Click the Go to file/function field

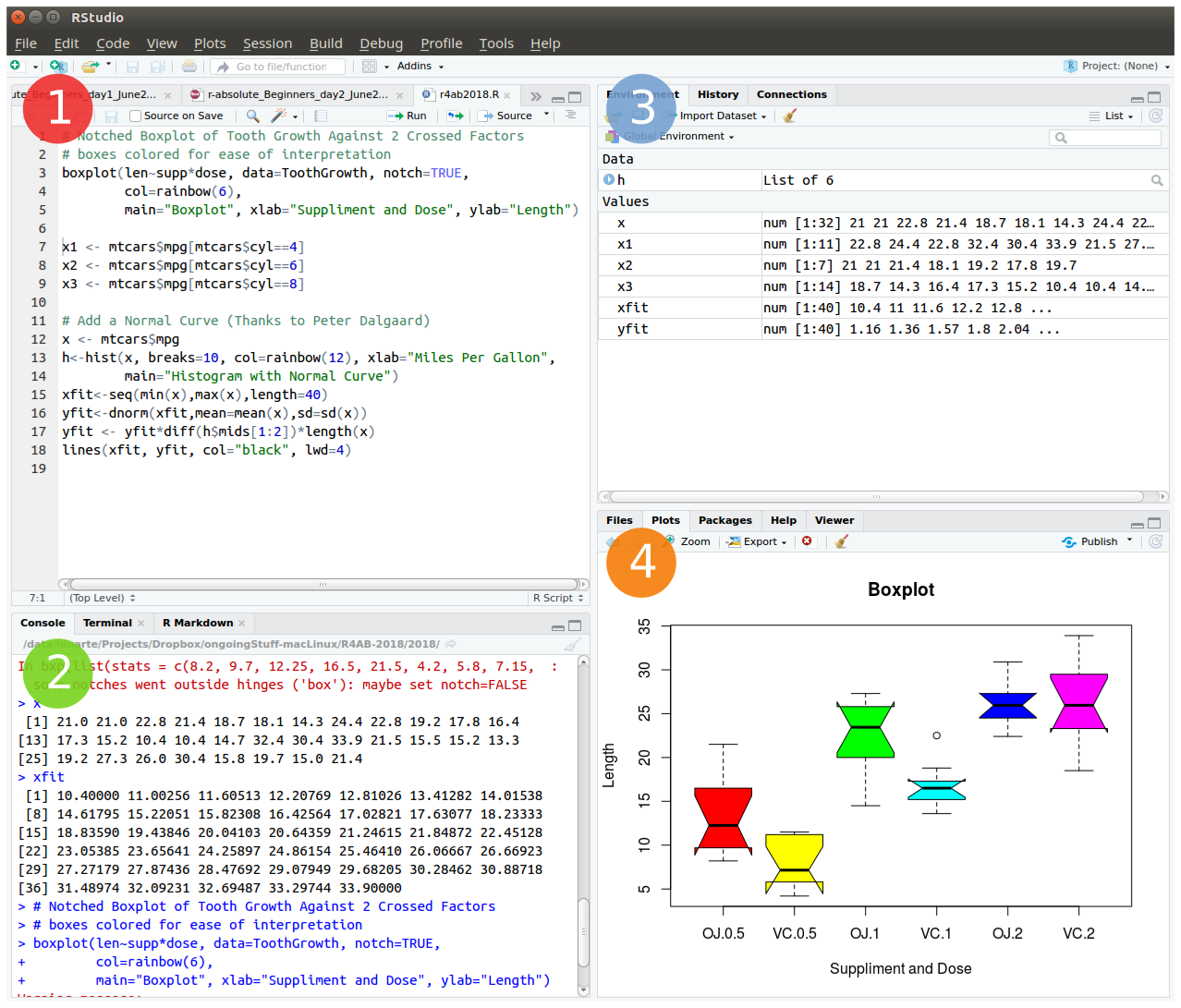[280, 67]
